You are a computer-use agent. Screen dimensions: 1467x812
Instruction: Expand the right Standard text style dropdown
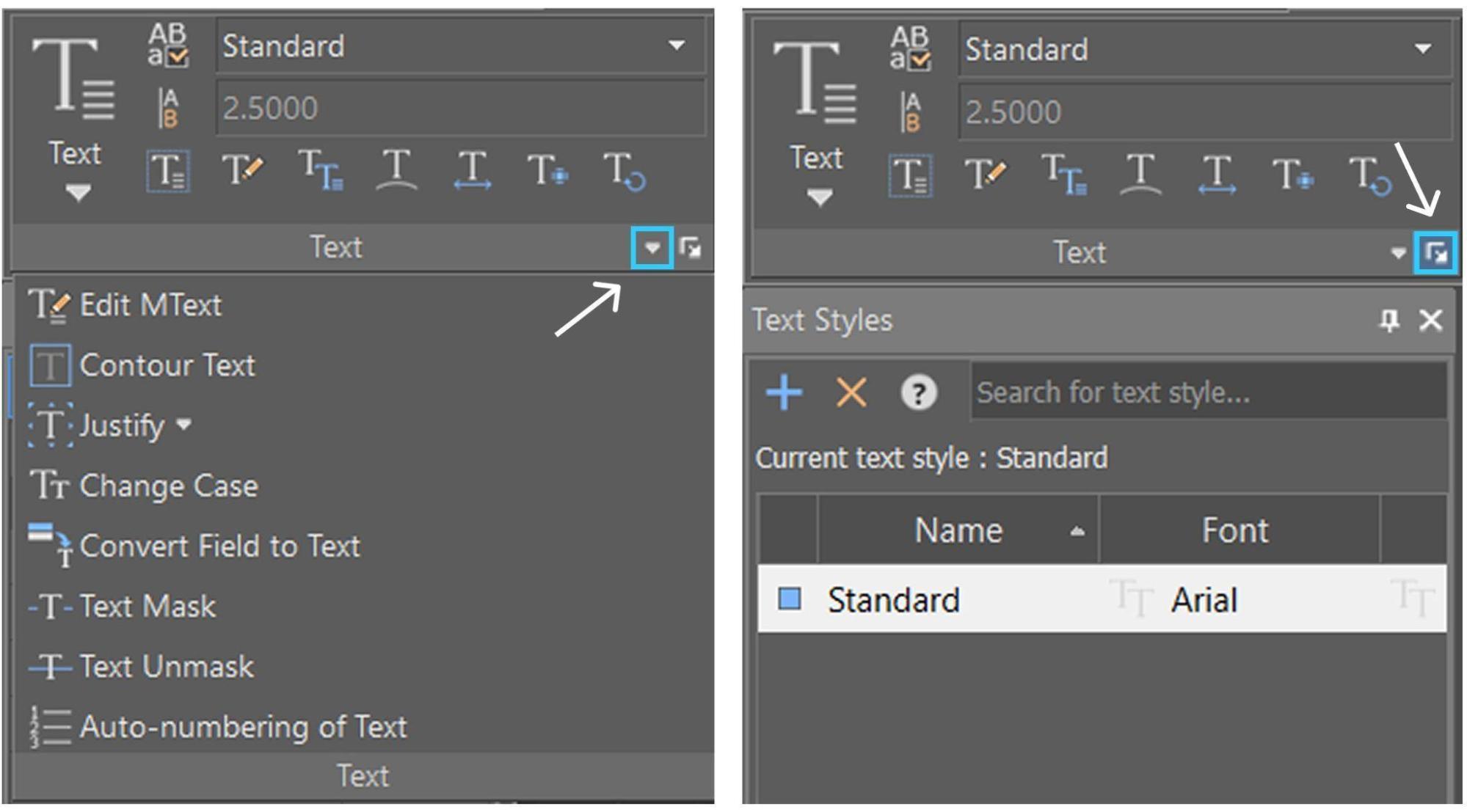(1422, 49)
